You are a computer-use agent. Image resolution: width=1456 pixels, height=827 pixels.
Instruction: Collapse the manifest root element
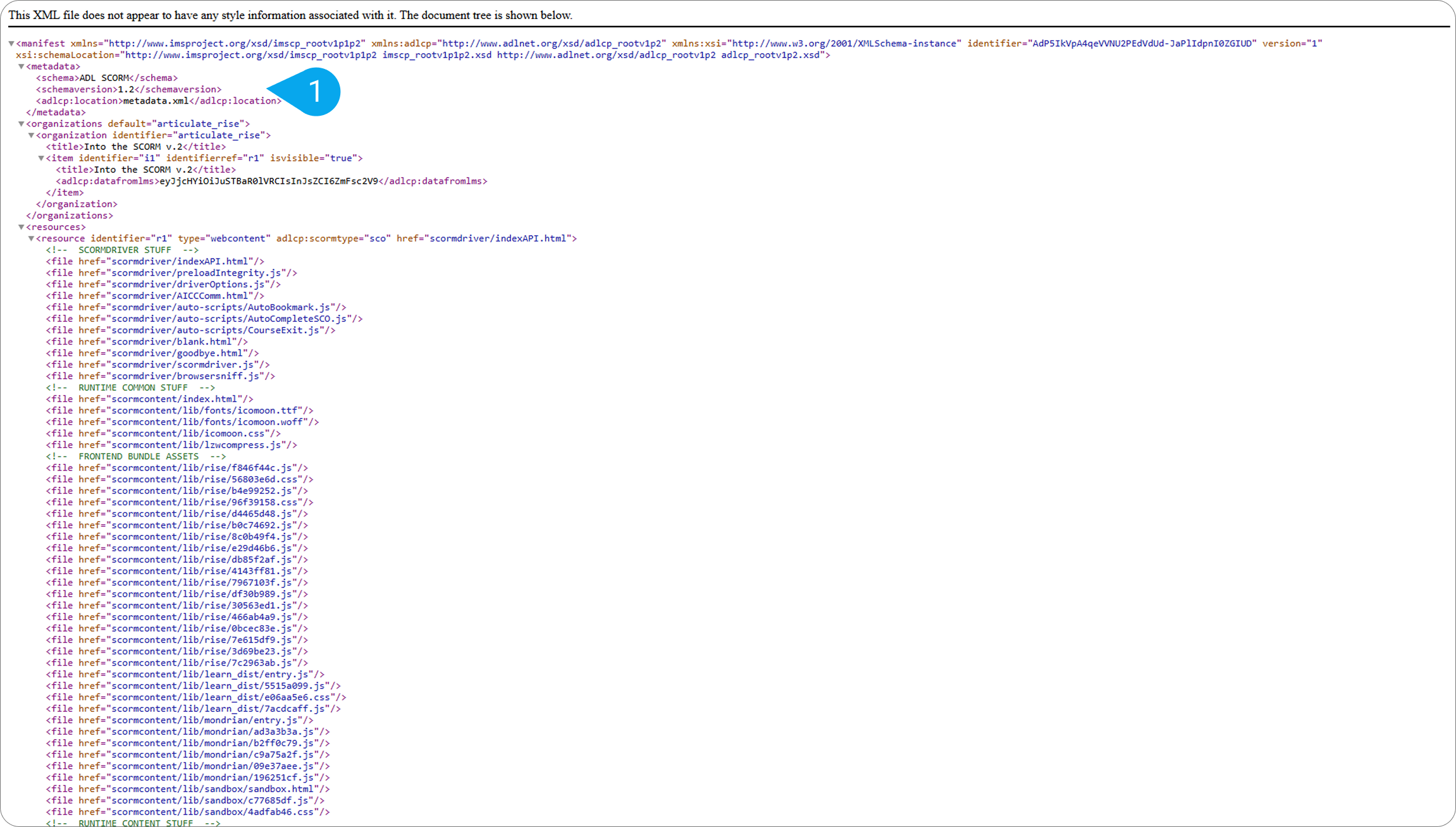(11, 43)
